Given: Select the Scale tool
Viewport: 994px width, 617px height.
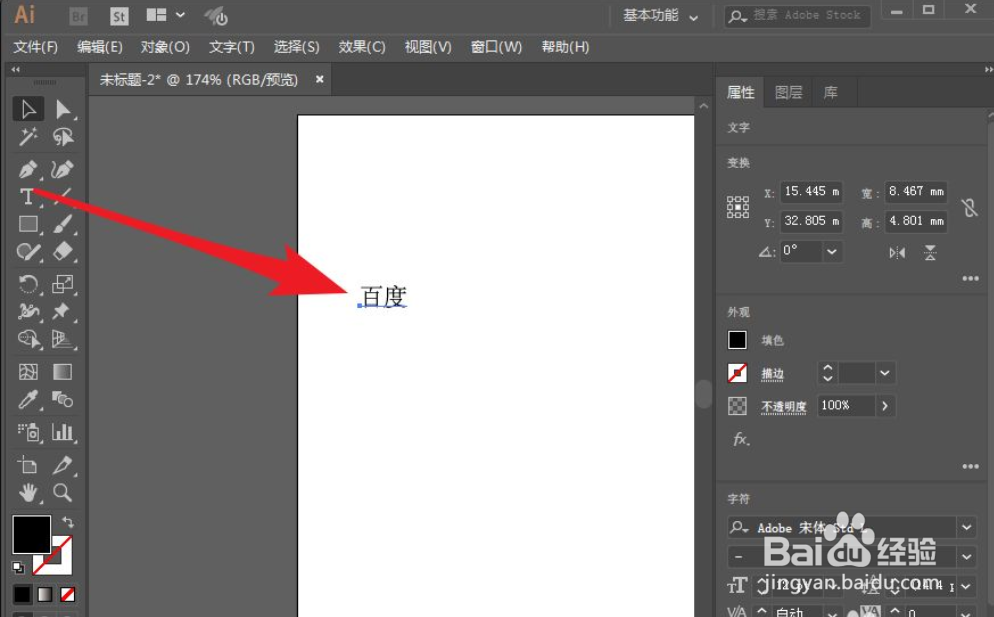Looking at the screenshot, I should (x=62, y=283).
